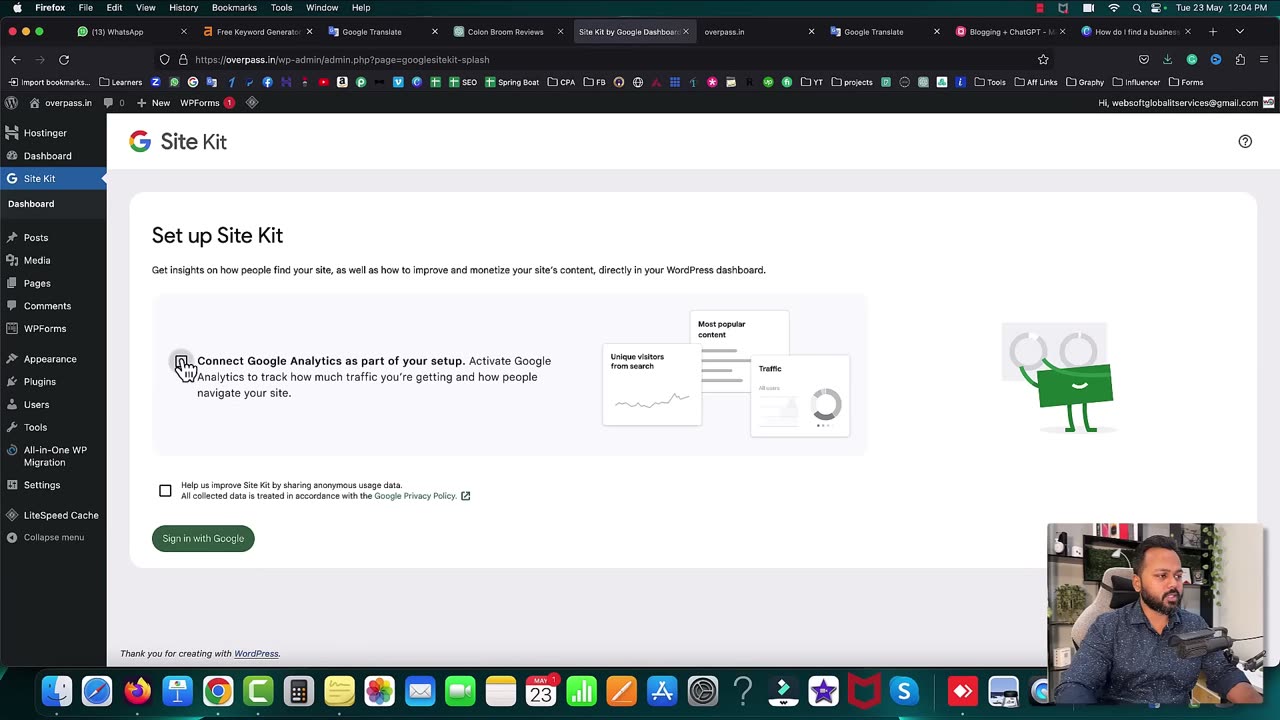
Task: Open Calculator from the Dock
Action: pos(298,691)
